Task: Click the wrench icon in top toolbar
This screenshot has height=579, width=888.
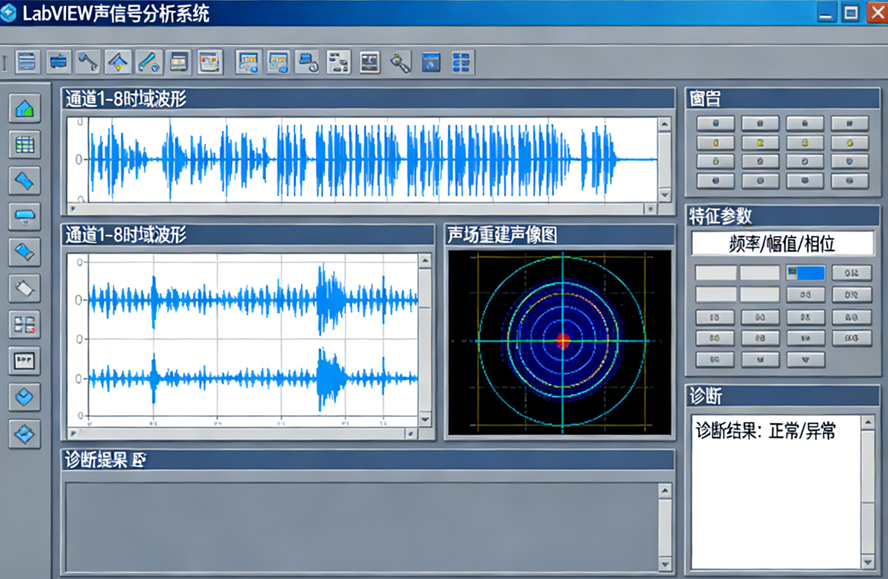Action: (88, 62)
